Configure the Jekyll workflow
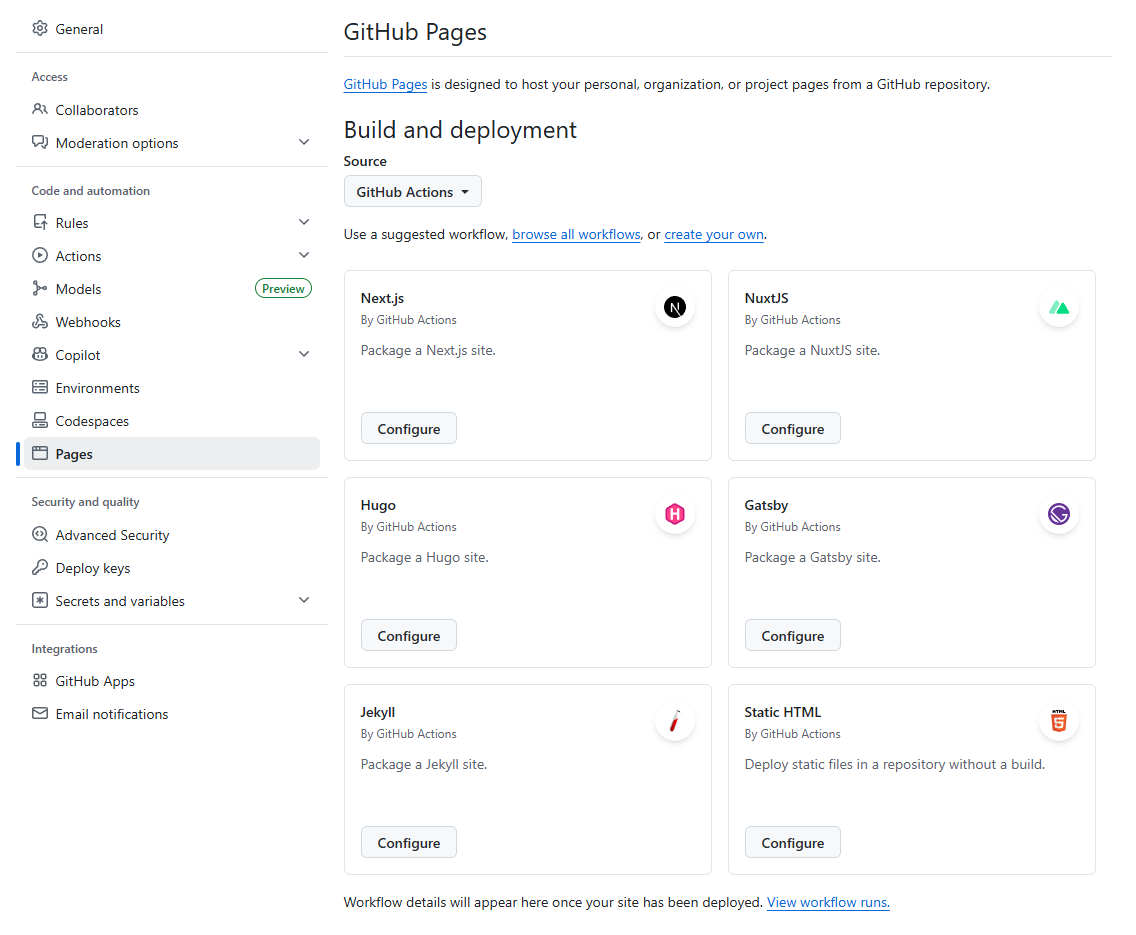Viewport: 1136px width, 935px height. (x=409, y=843)
